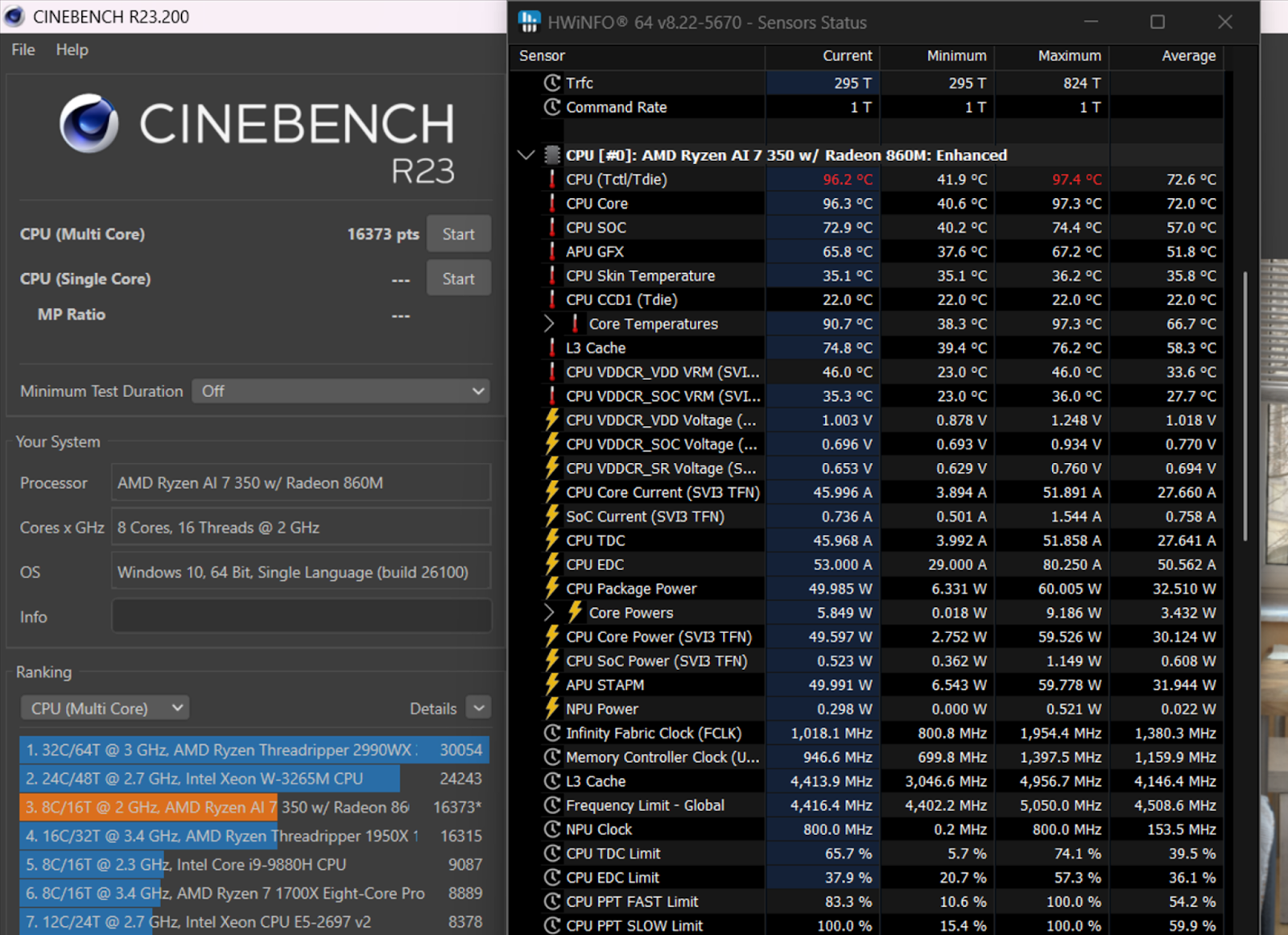The image size is (1288, 935).
Task: Open the Help menu in Cinebench
Action: tap(72, 50)
